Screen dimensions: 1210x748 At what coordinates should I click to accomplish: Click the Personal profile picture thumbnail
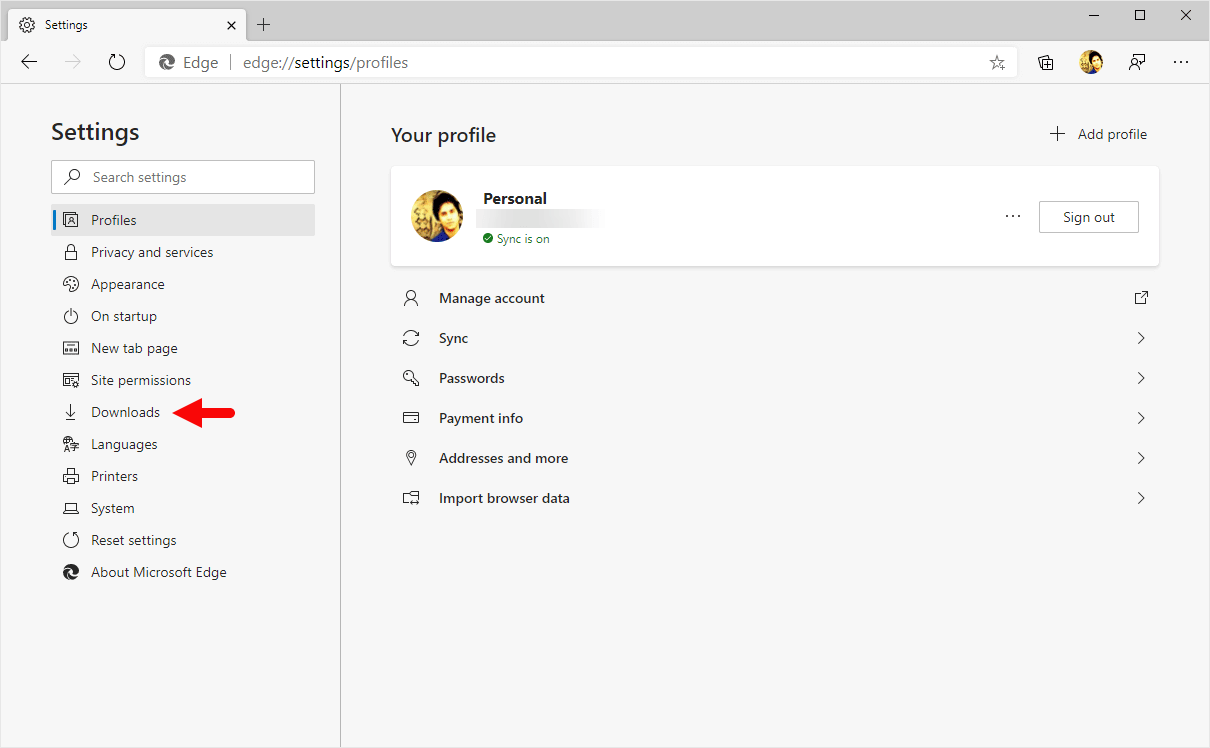click(437, 215)
